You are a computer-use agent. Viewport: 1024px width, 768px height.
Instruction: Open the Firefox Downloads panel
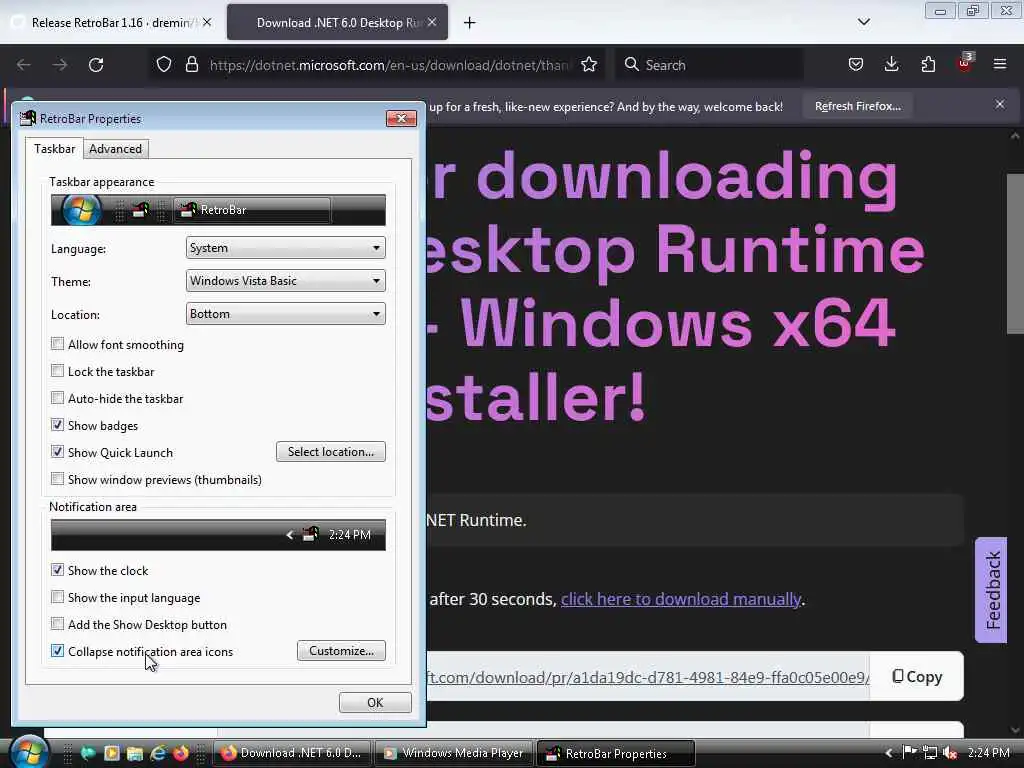point(891,65)
